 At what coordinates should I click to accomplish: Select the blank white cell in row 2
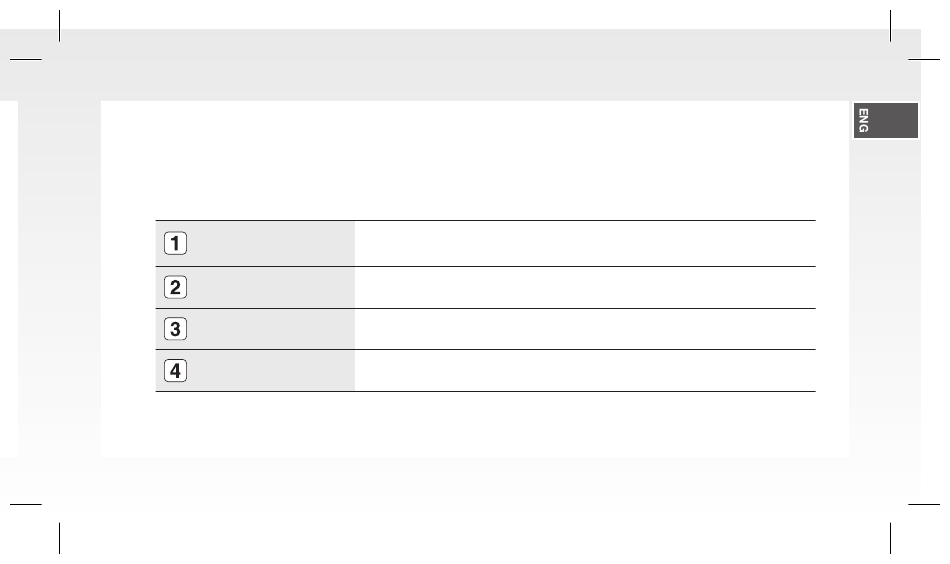coord(585,287)
